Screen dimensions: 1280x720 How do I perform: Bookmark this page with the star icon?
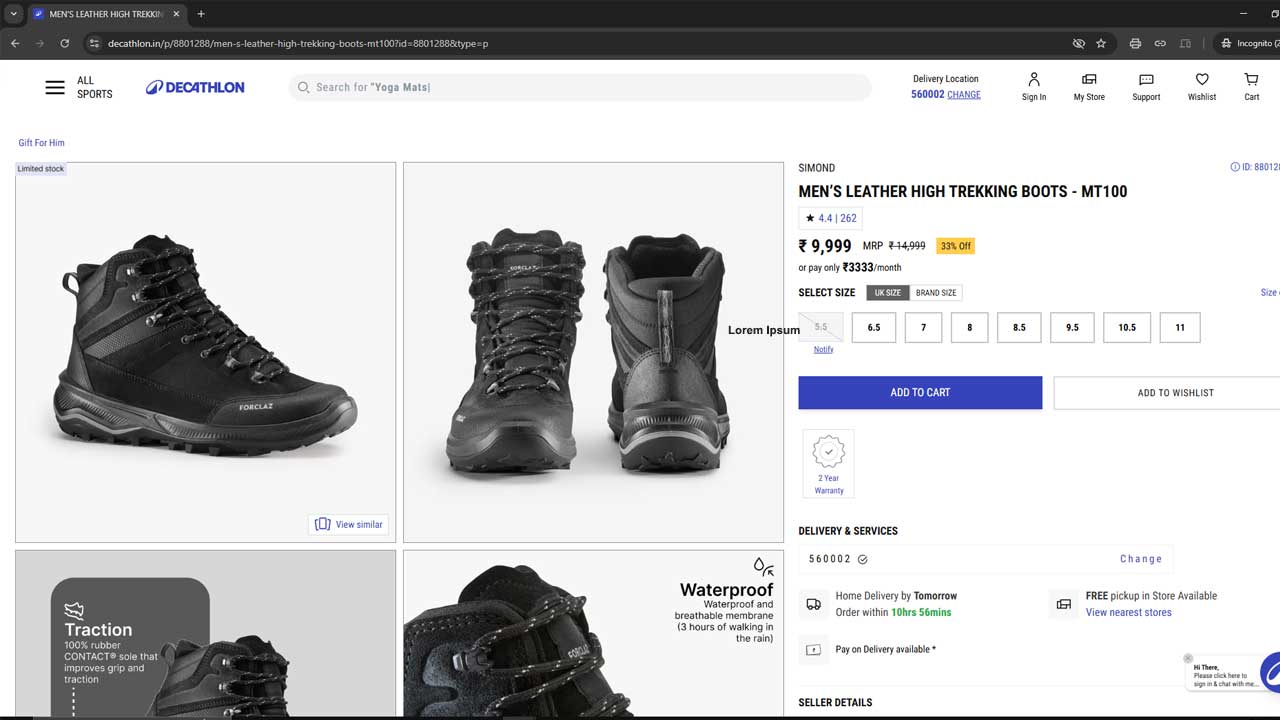[x=1101, y=43]
